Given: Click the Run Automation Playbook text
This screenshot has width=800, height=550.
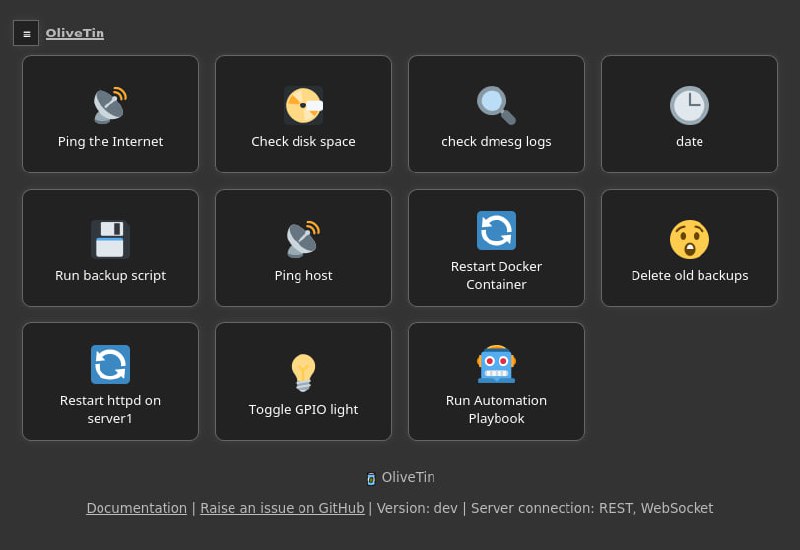Looking at the screenshot, I should coord(496,409).
